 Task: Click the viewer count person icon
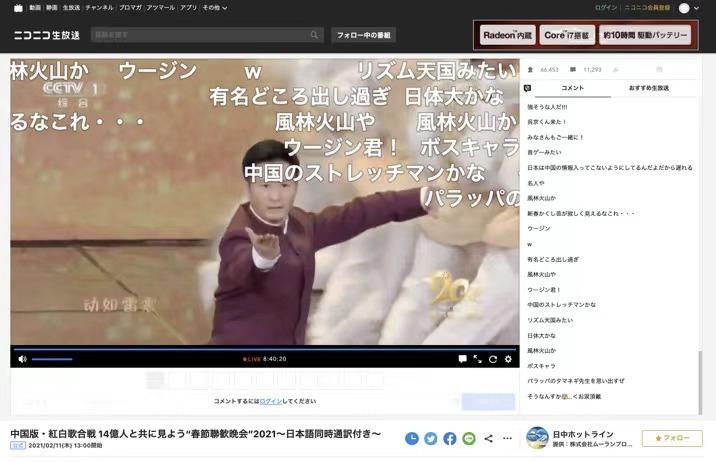(530, 70)
